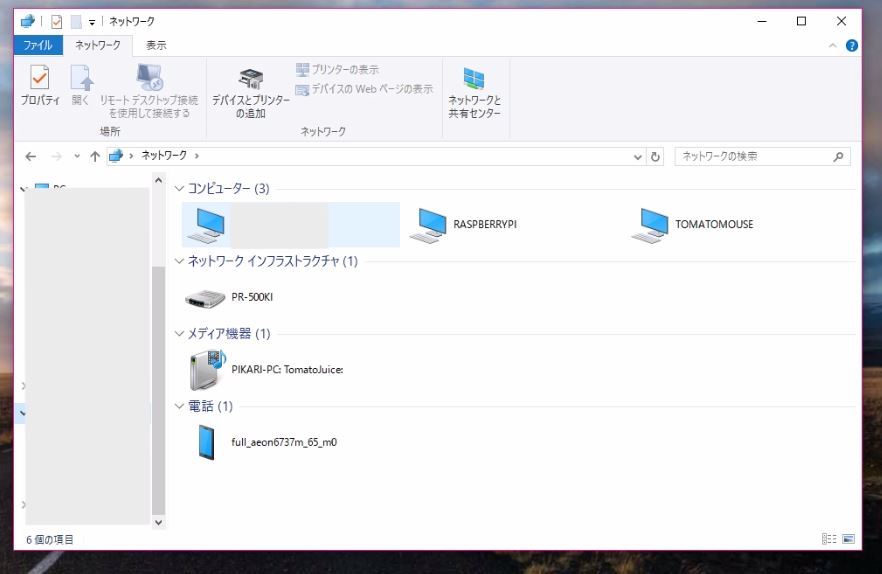Collapse the 電話 group header
Viewport: 882px width, 574px height.
[x=180, y=406]
